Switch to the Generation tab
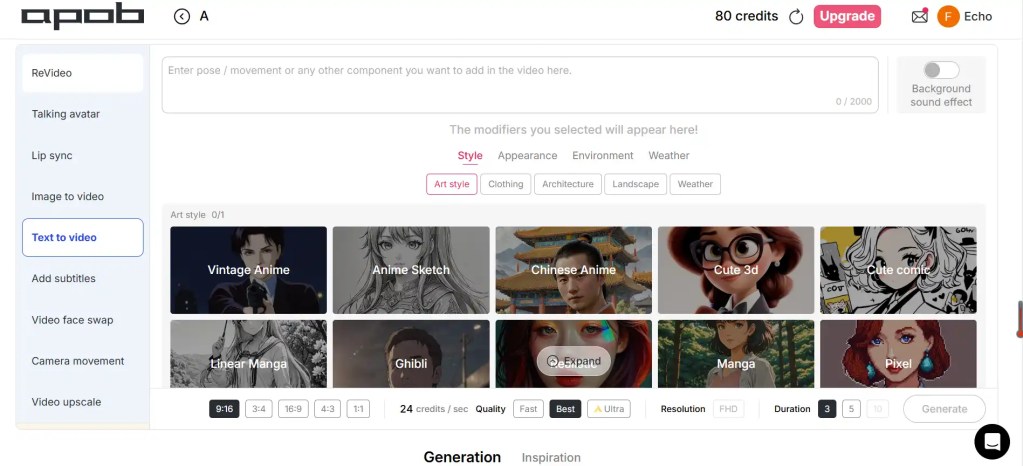This screenshot has height=466, width=1023. click(x=463, y=457)
